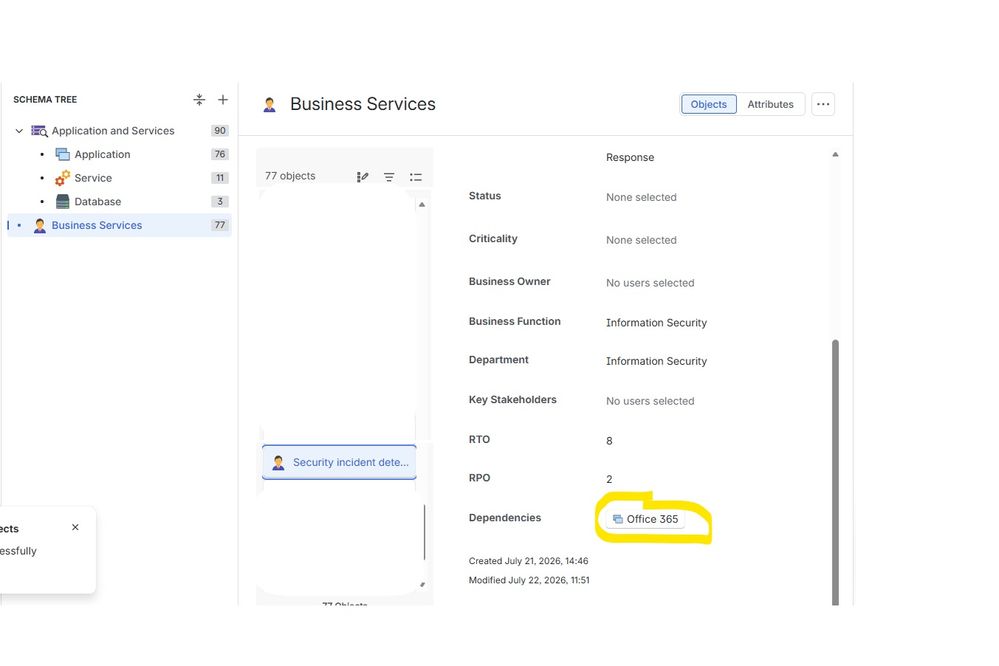Close the notification popup
This screenshot has height=666, width=999.
[75, 527]
